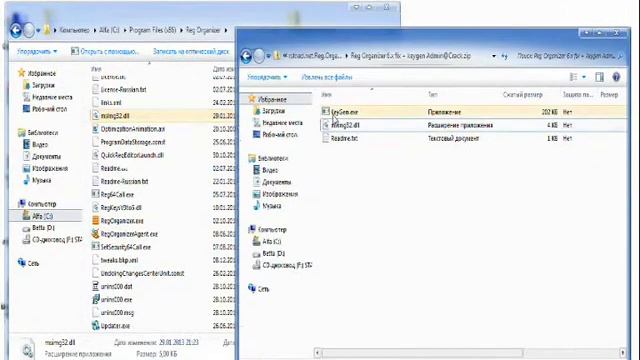The width and height of the screenshot is (640, 360).
Task: Open the view options dropdown arrow in the zip window
Action: (x=584, y=77)
